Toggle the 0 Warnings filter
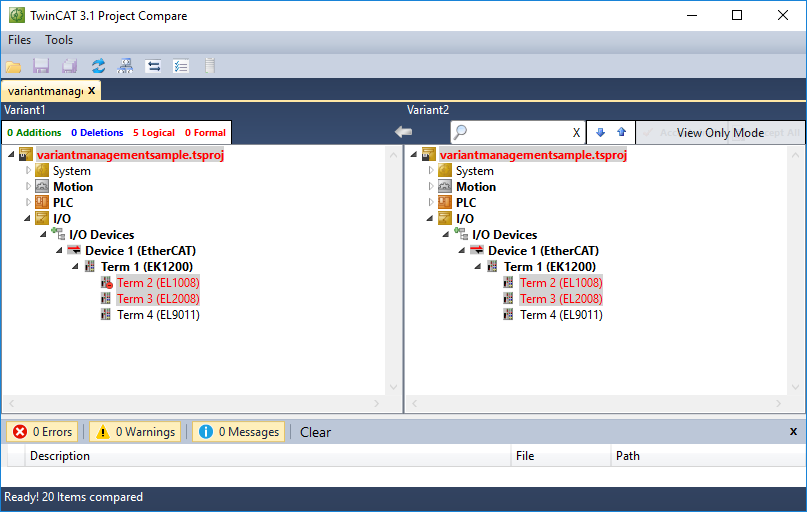This screenshot has height=512, width=807. tap(135, 432)
